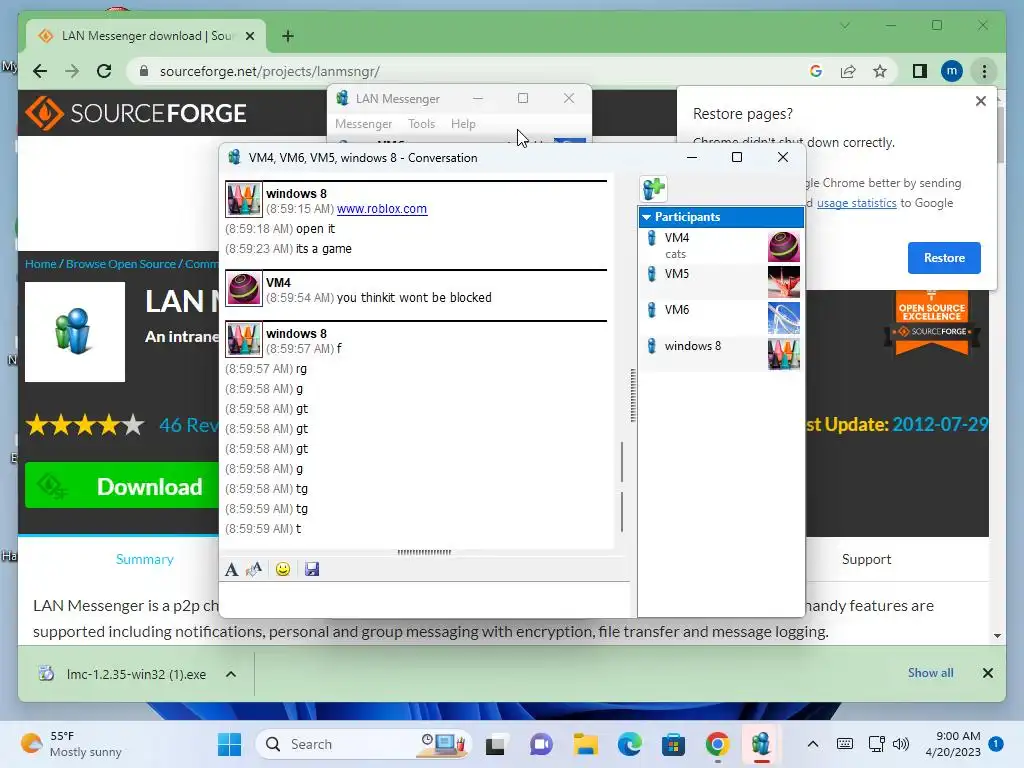The image size is (1024, 768).
Task: Open File Explorer from taskbar
Action: pyautogui.click(x=585, y=744)
